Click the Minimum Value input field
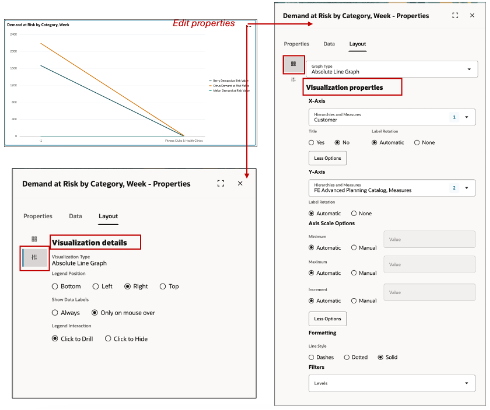 (x=429, y=239)
